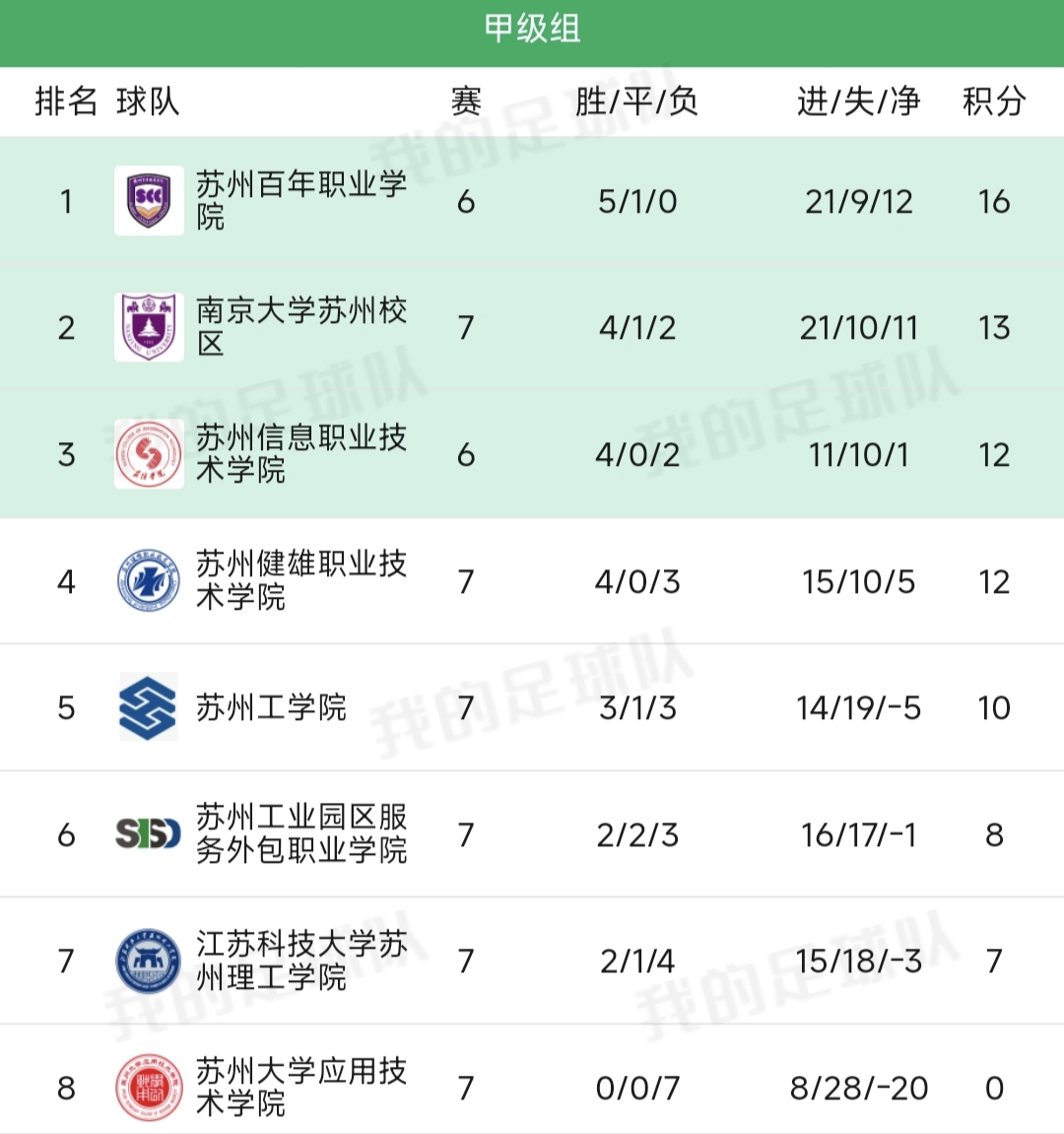Open the 苏州百年职业学院 team name link
Screen dimensions: 1064x1134
coord(300,200)
